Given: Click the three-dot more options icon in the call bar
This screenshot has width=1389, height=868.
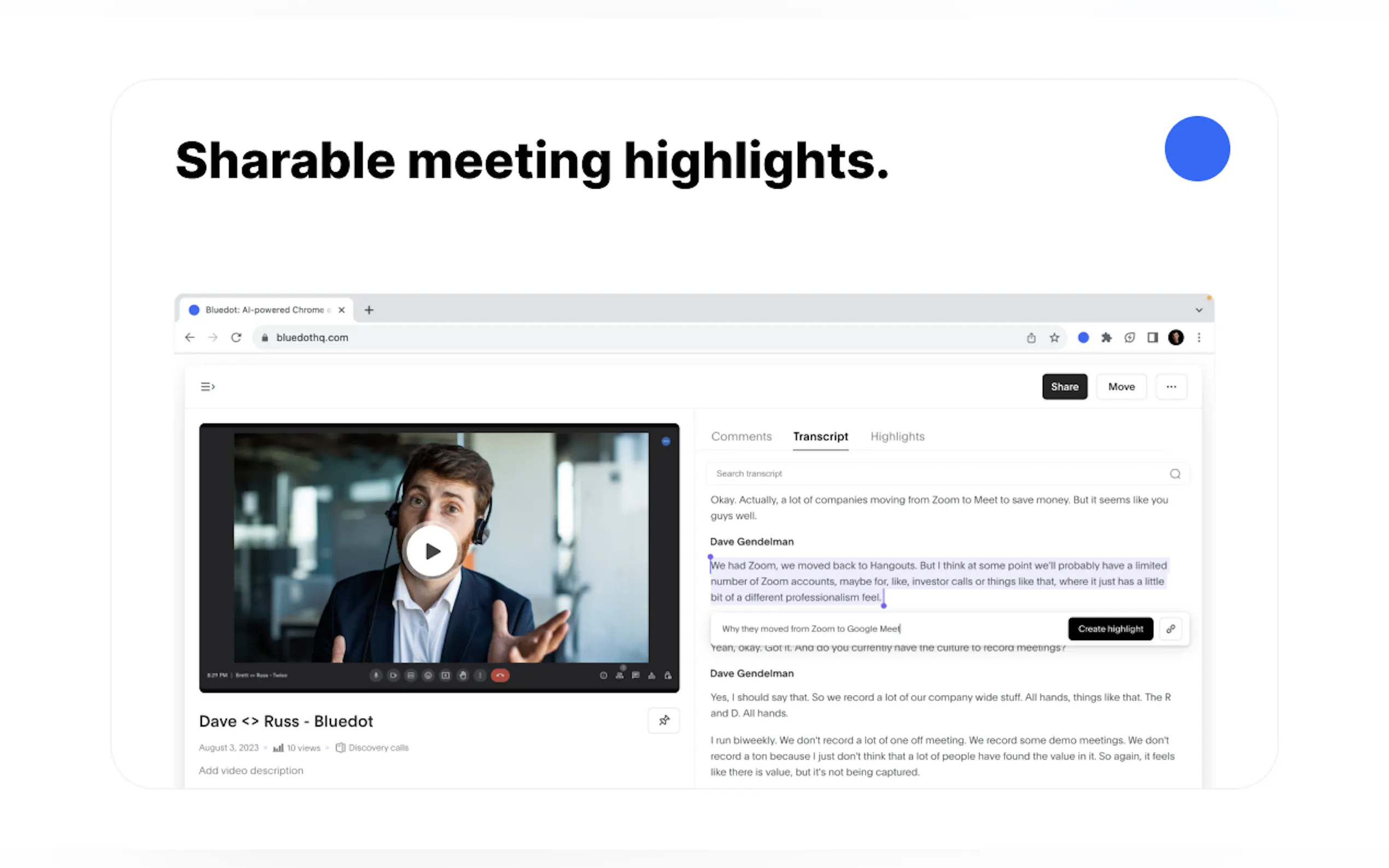Looking at the screenshot, I should (480, 675).
